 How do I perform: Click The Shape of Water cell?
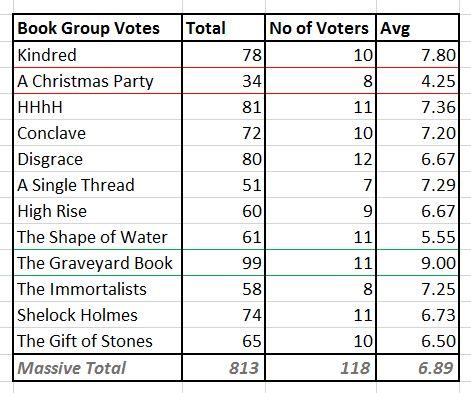tap(98, 237)
